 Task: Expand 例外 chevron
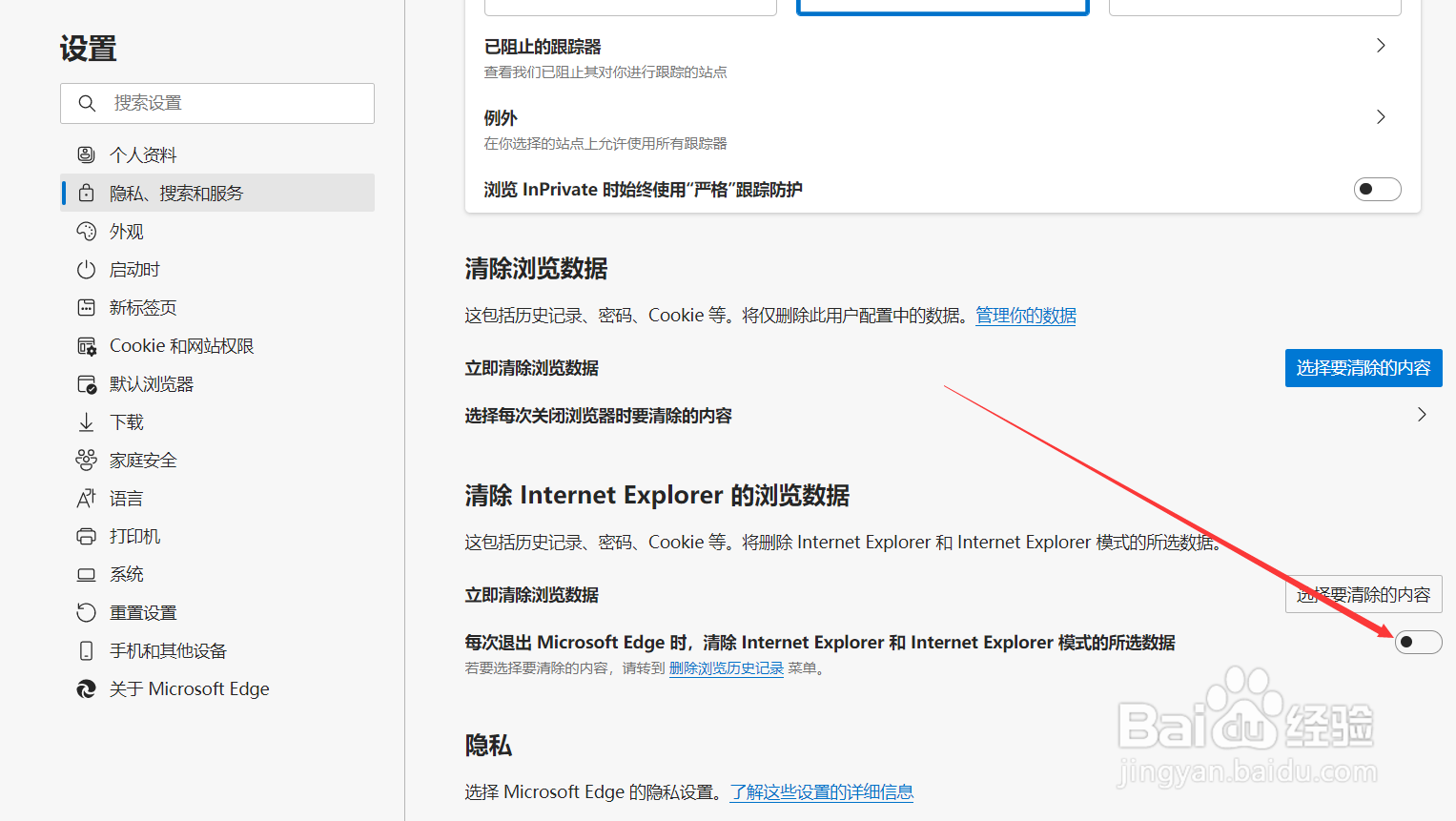point(1381,117)
